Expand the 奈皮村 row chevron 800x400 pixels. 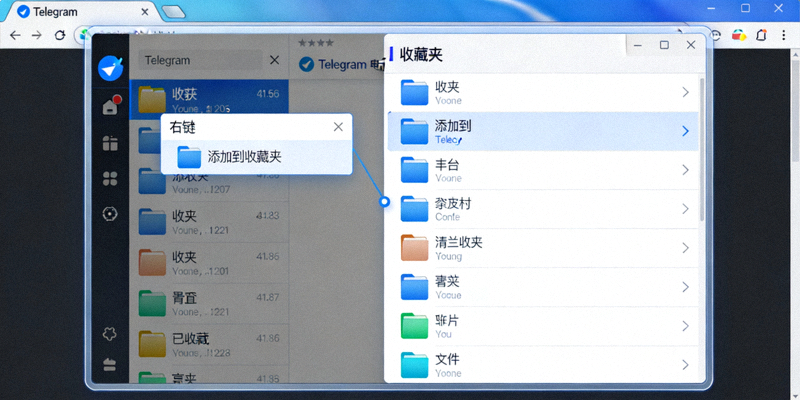(x=686, y=209)
